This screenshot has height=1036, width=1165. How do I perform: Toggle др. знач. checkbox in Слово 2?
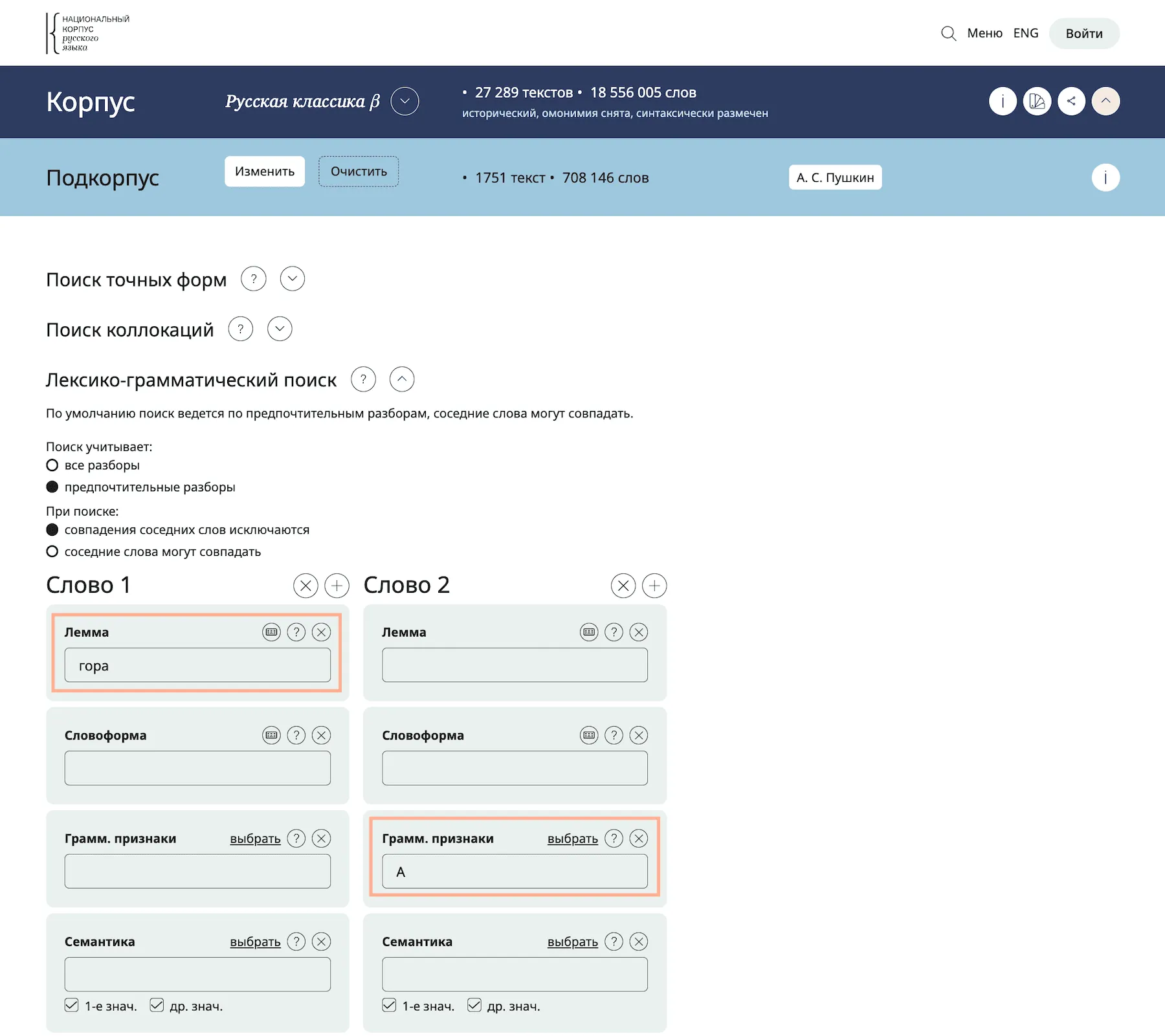point(474,1006)
